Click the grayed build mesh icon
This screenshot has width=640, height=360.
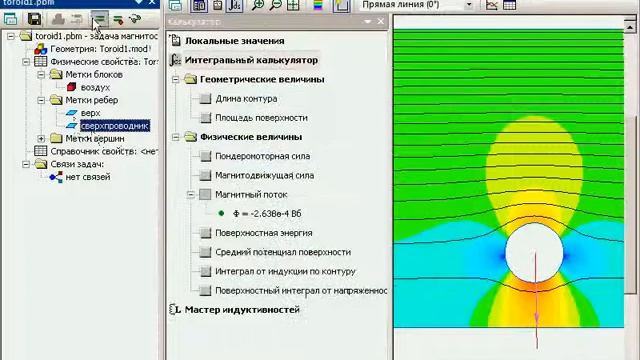58,19
